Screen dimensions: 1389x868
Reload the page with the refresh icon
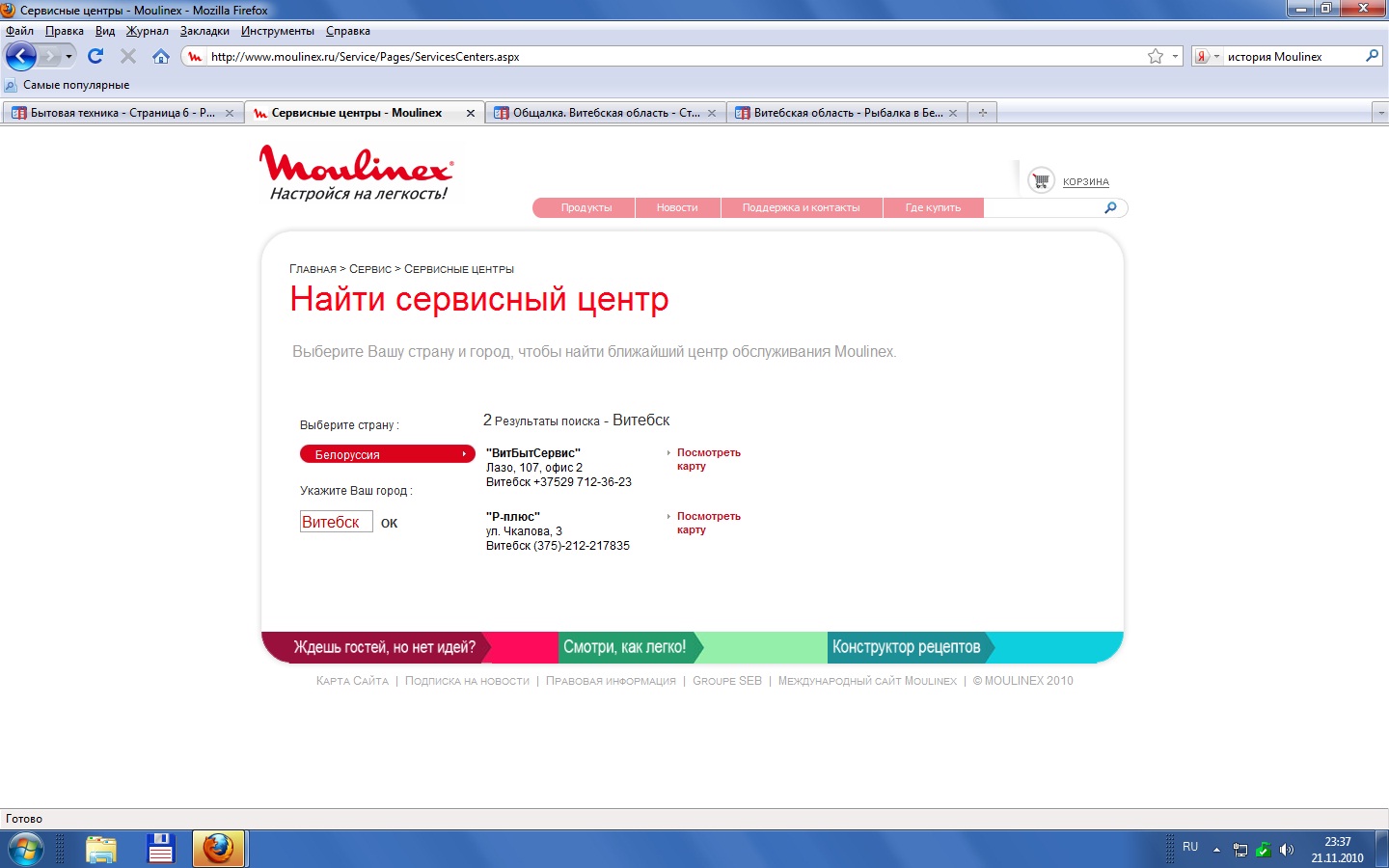(95, 56)
